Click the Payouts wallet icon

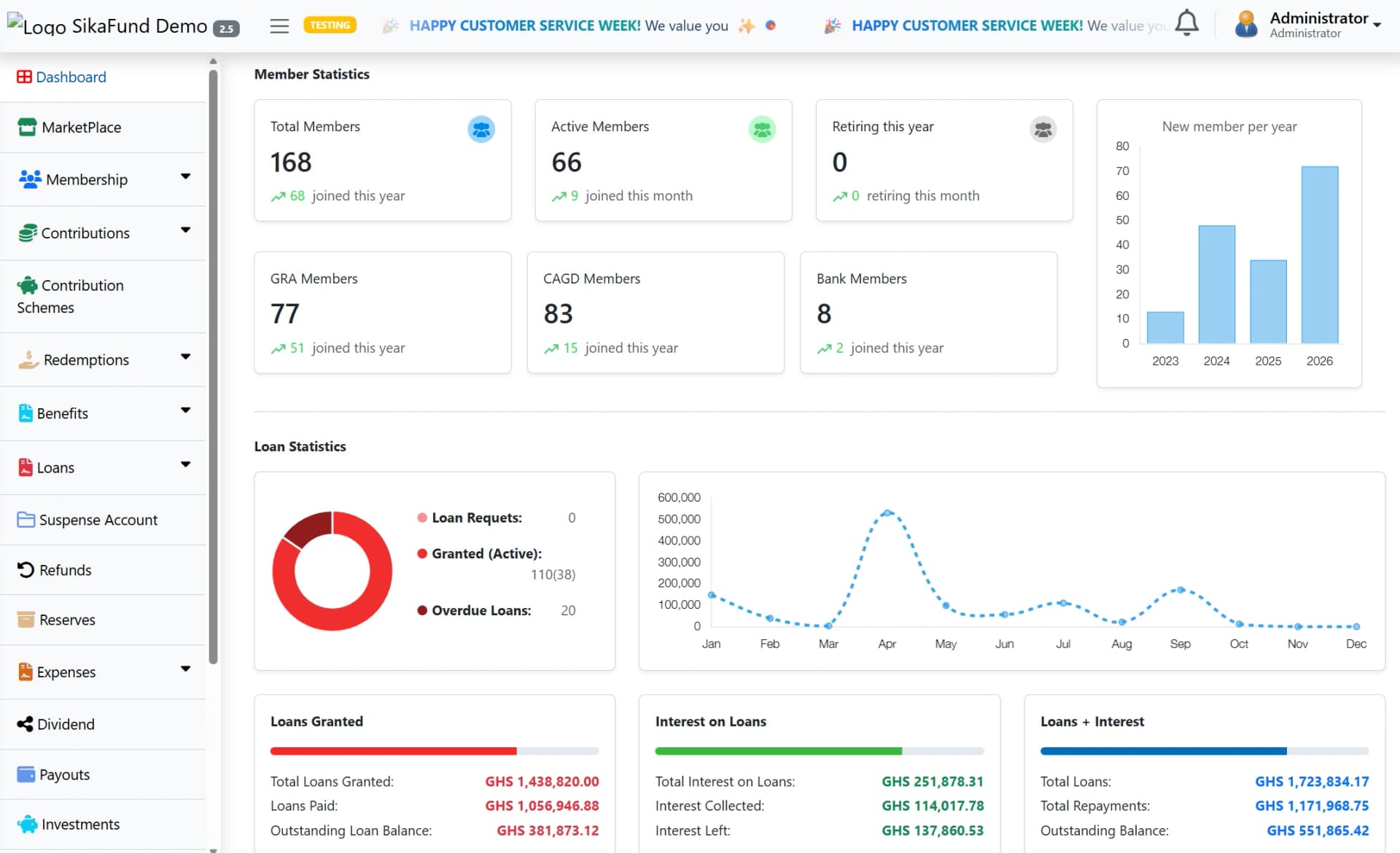tap(26, 774)
